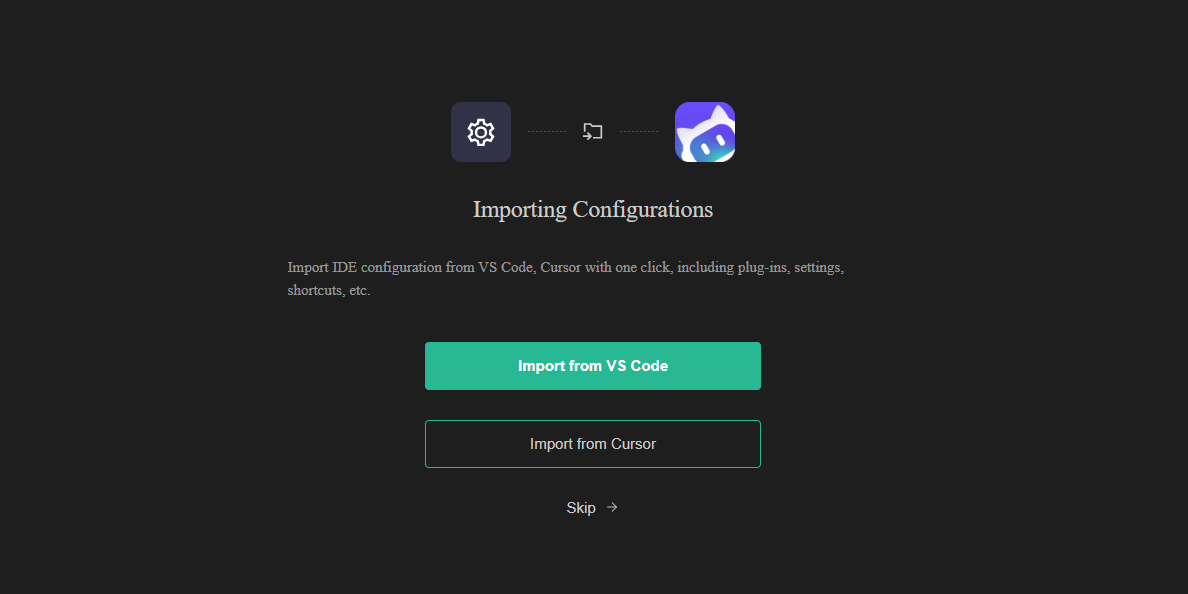The image size is (1188, 594).
Task: Click the configuration icon at the left of the diagram
Action: (x=481, y=131)
